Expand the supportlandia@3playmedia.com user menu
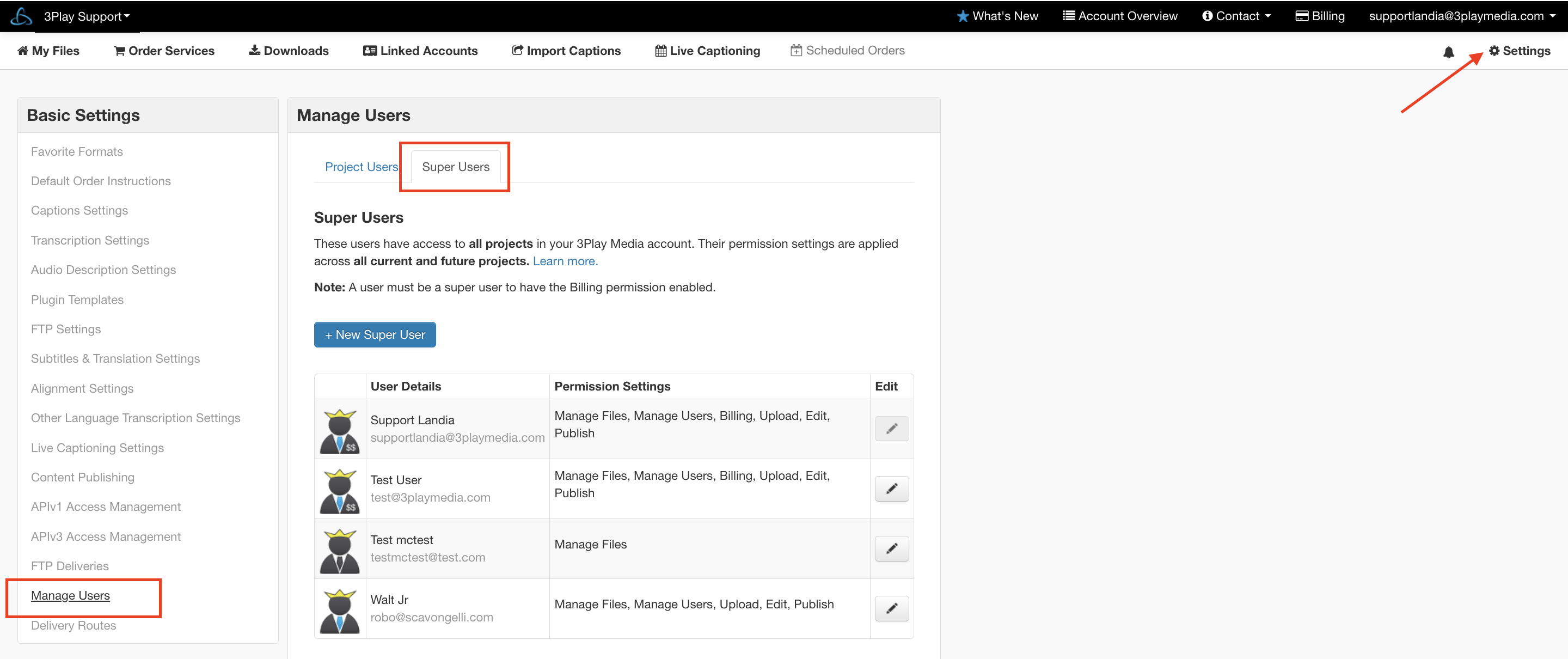The image size is (1568, 659). click(x=1461, y=16)
